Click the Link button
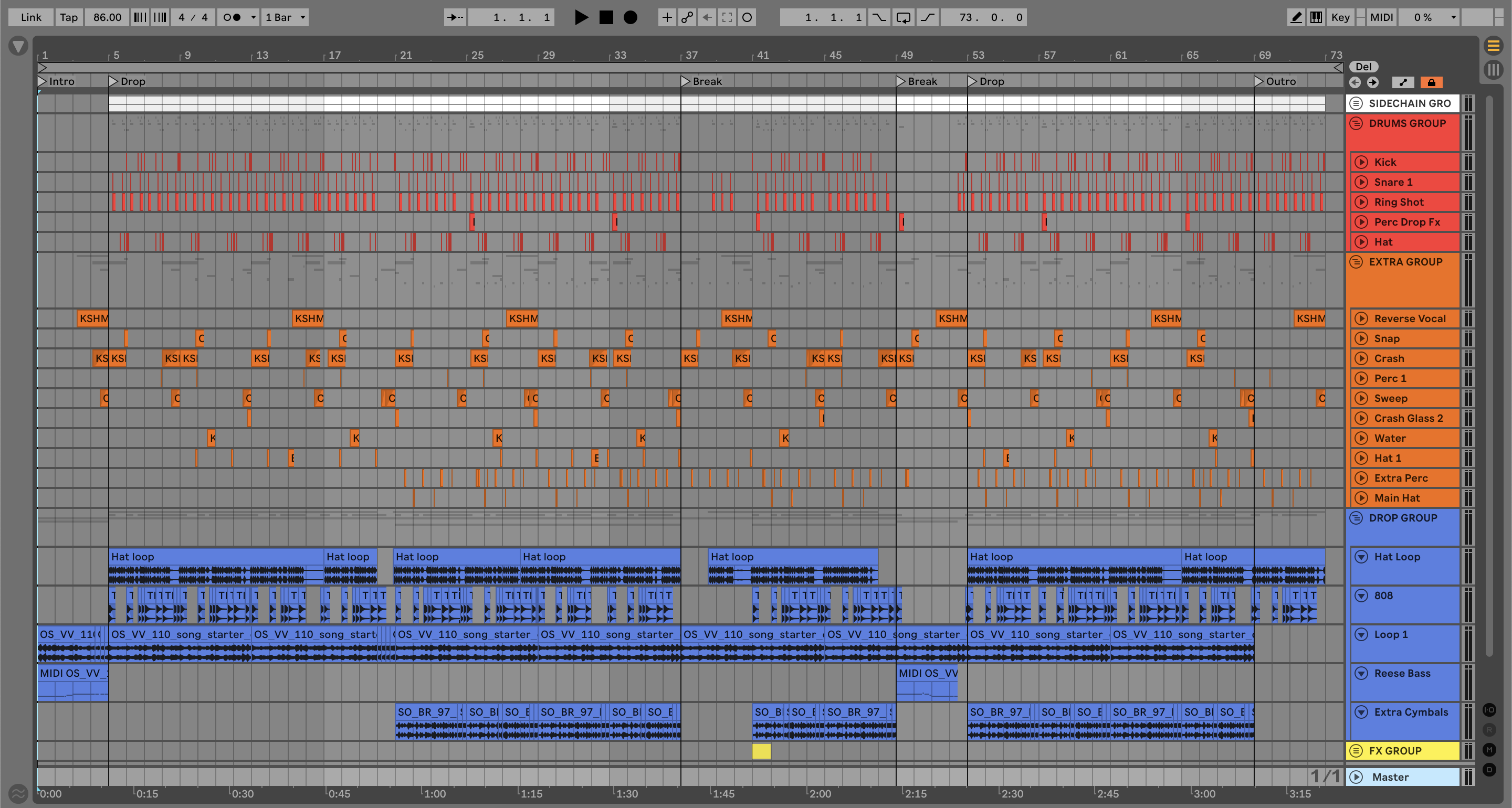The height and width of the screenshot is (808, 1512). pyautogui.click(x=30, y=18)
